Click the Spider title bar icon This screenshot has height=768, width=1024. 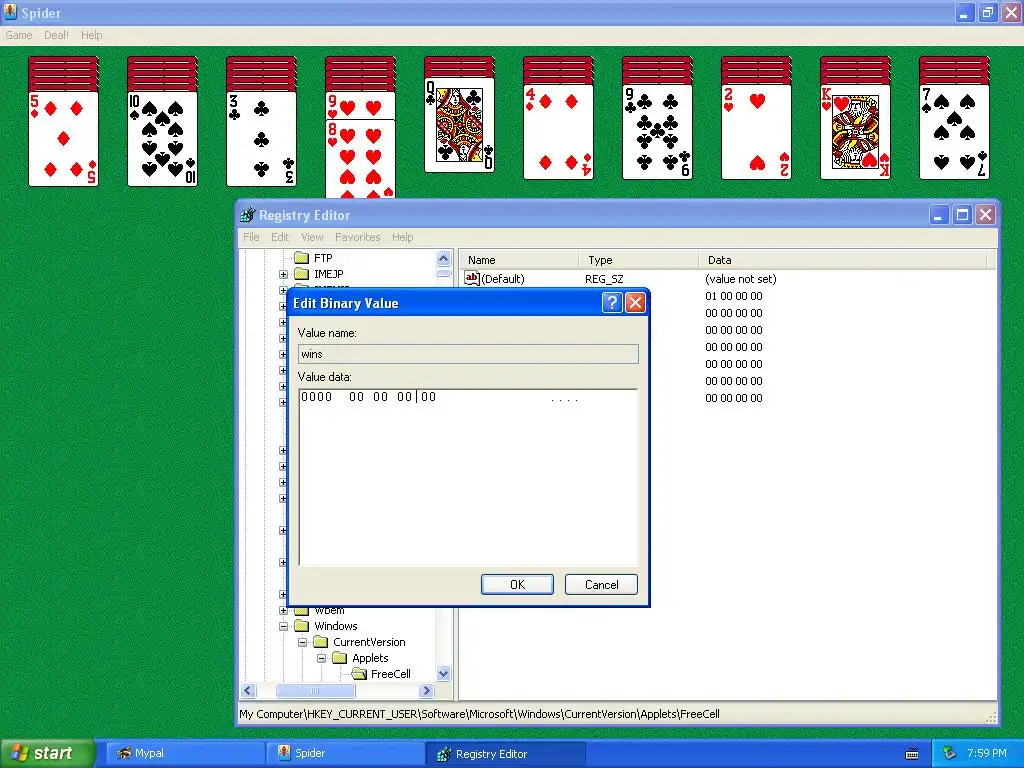pos(10,12)
